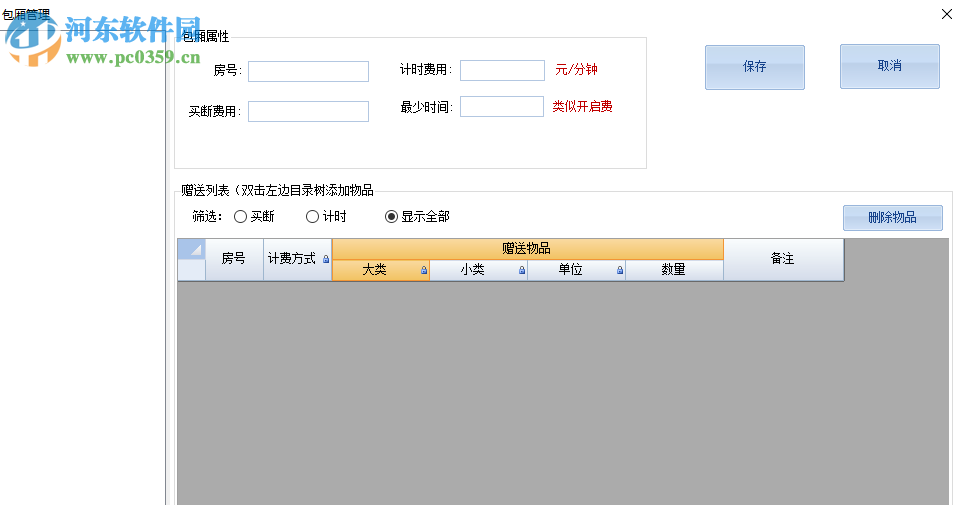Click into the 计时费用 input field
Screen dimensions: 953x505
pyautogui.click(x=502, y=70)
